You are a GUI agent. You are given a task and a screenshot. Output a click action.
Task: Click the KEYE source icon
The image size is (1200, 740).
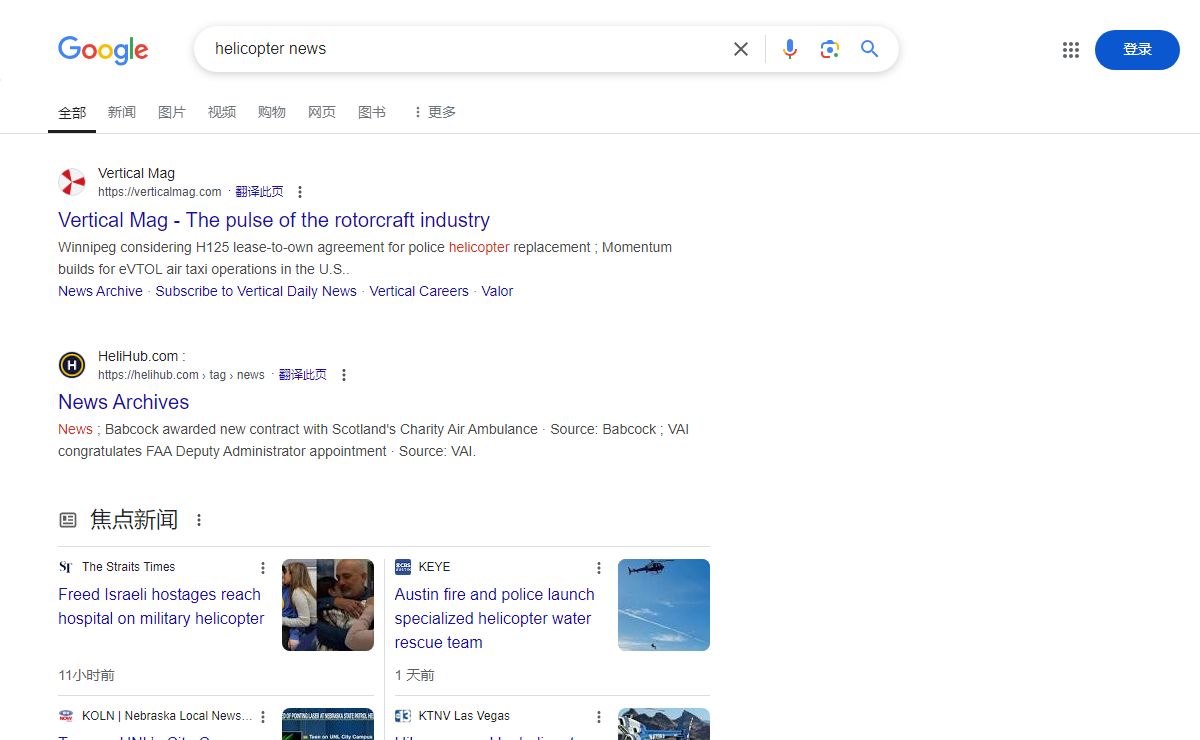[403, 567]
